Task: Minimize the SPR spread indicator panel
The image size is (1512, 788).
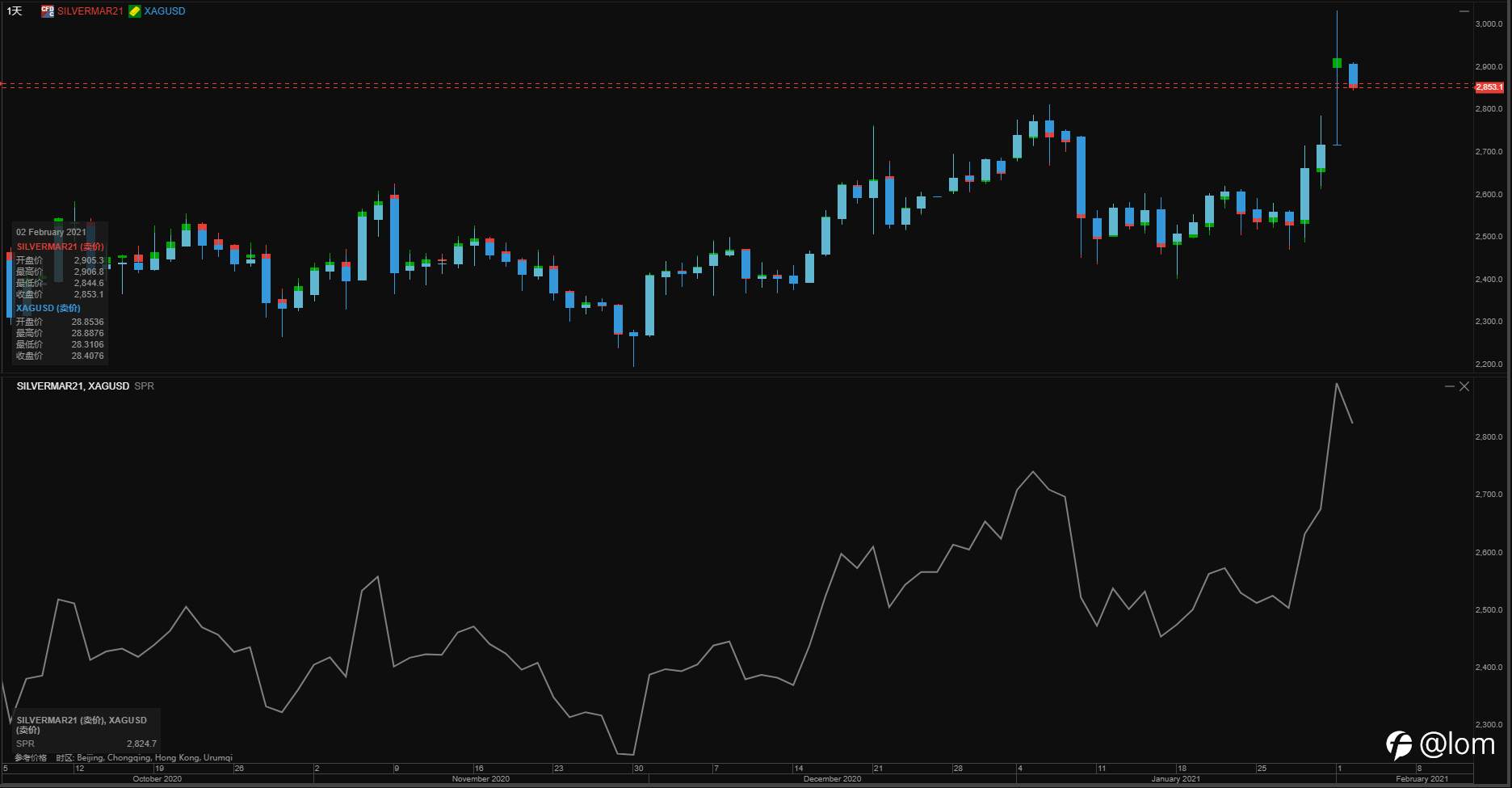Action: click(x=1449, y=386)
